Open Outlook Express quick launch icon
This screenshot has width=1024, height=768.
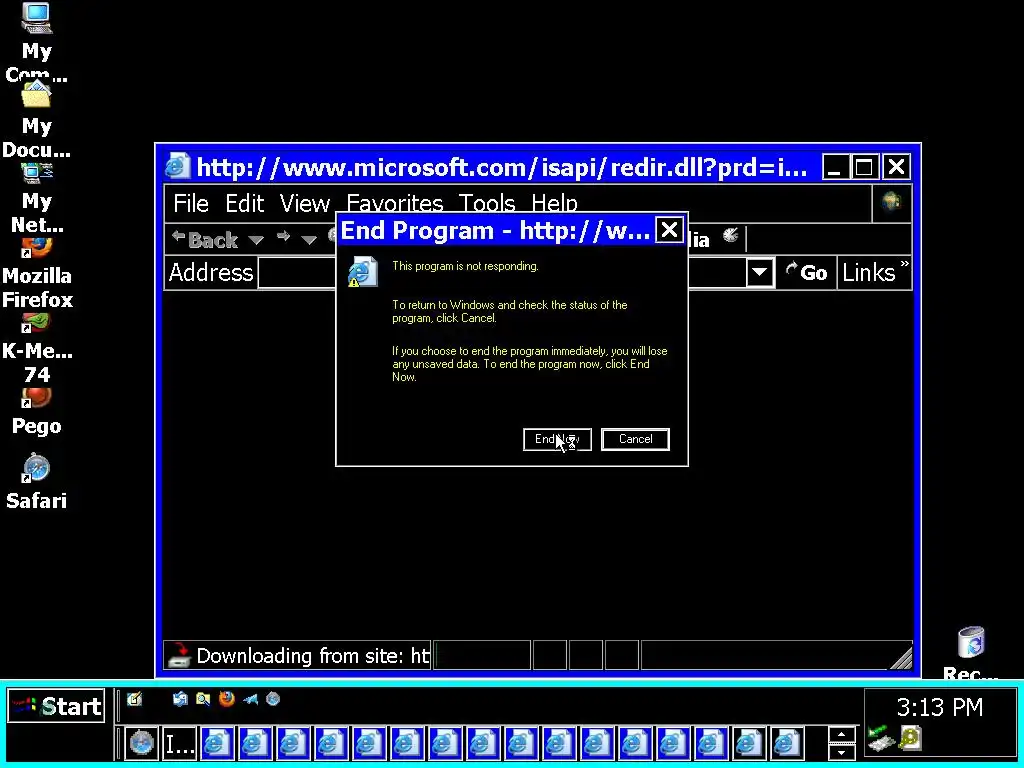tap(180, 699)
